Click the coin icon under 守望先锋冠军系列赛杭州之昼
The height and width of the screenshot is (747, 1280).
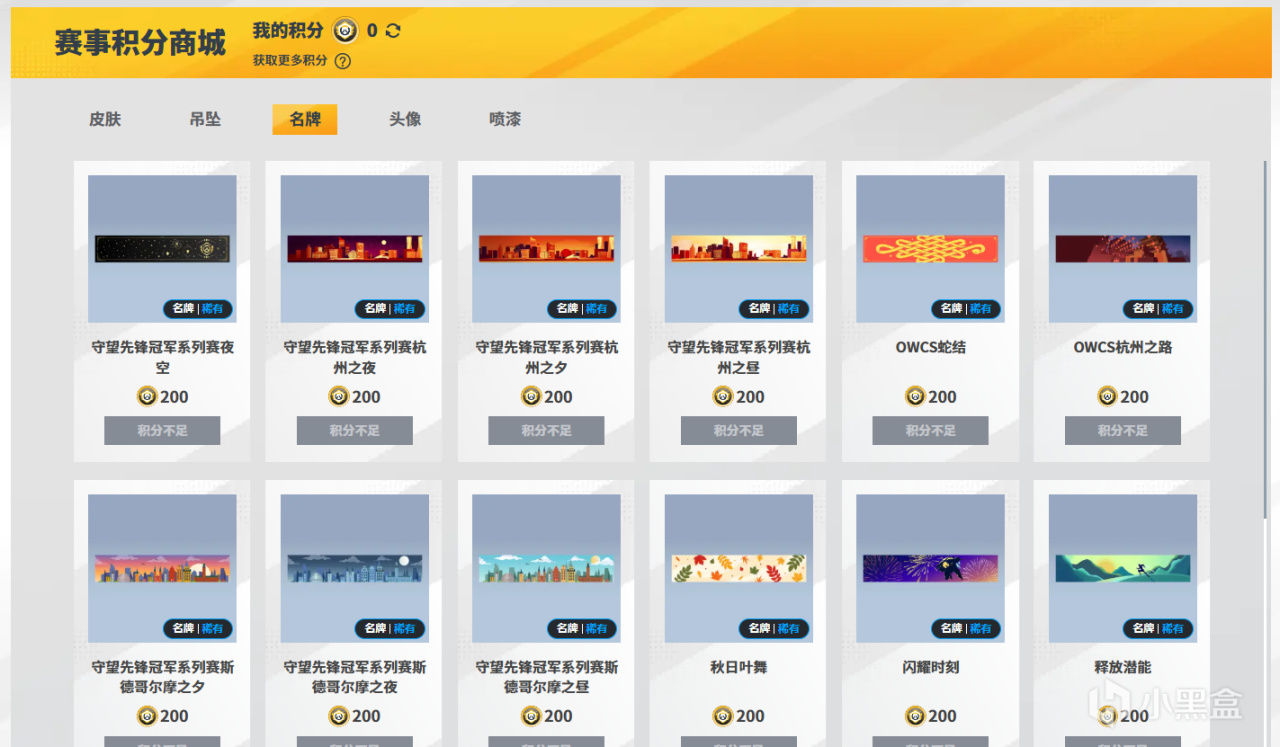click(723, 397)
